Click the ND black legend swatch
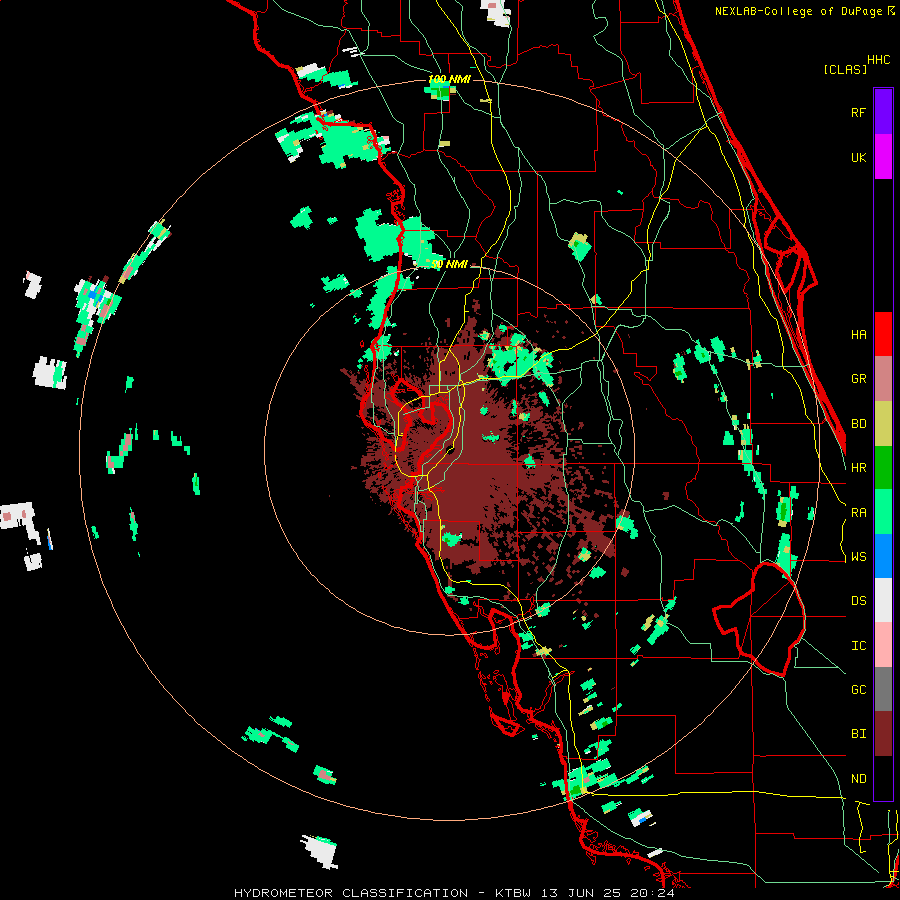The height and width of the screenshot is (900, 900). point(883,778)
